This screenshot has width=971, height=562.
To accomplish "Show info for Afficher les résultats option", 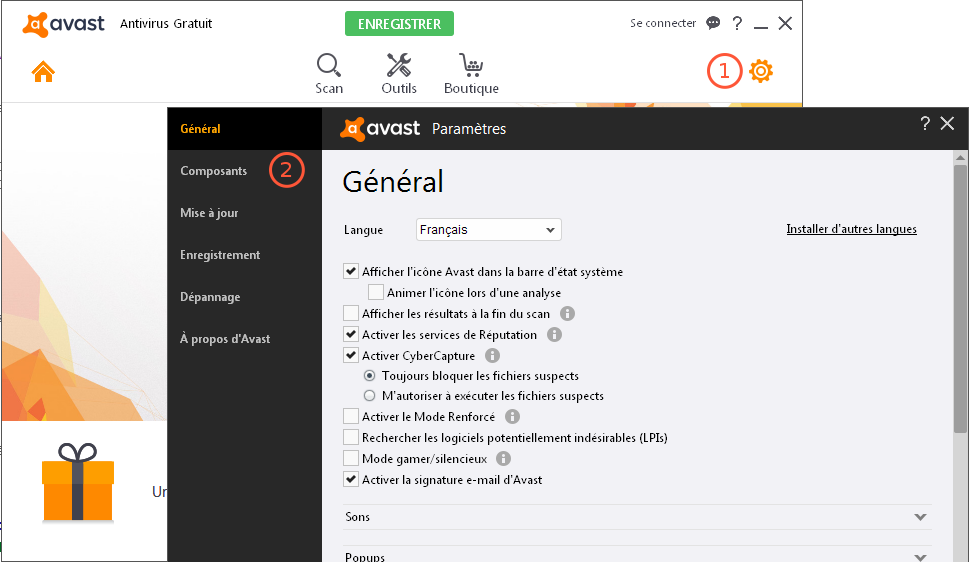I will click(x=567, y=314).
